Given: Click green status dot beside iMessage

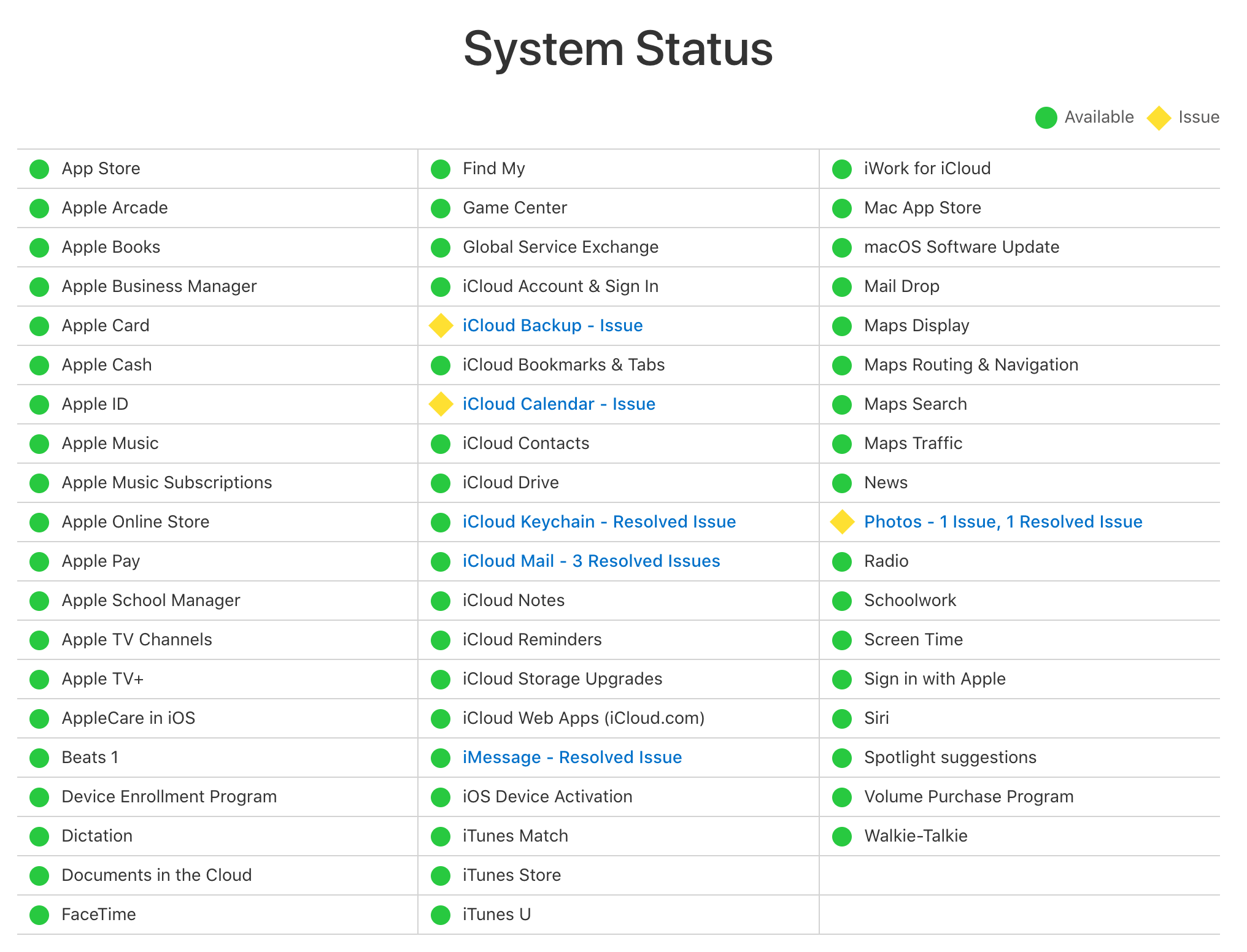Looking at the screenshot, I should click(441, 758).
